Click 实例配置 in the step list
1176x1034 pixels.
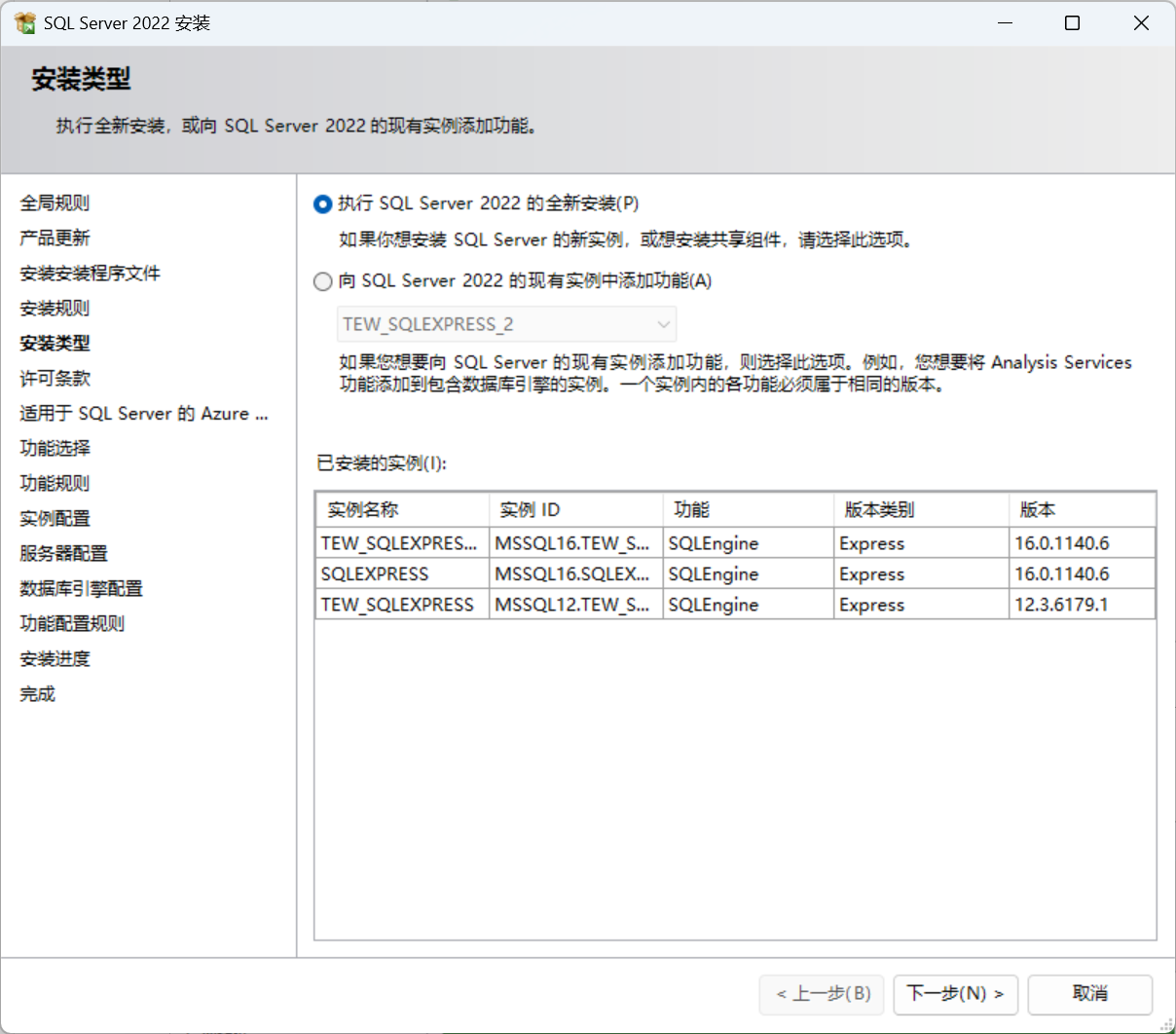click(x=55, y=518)
